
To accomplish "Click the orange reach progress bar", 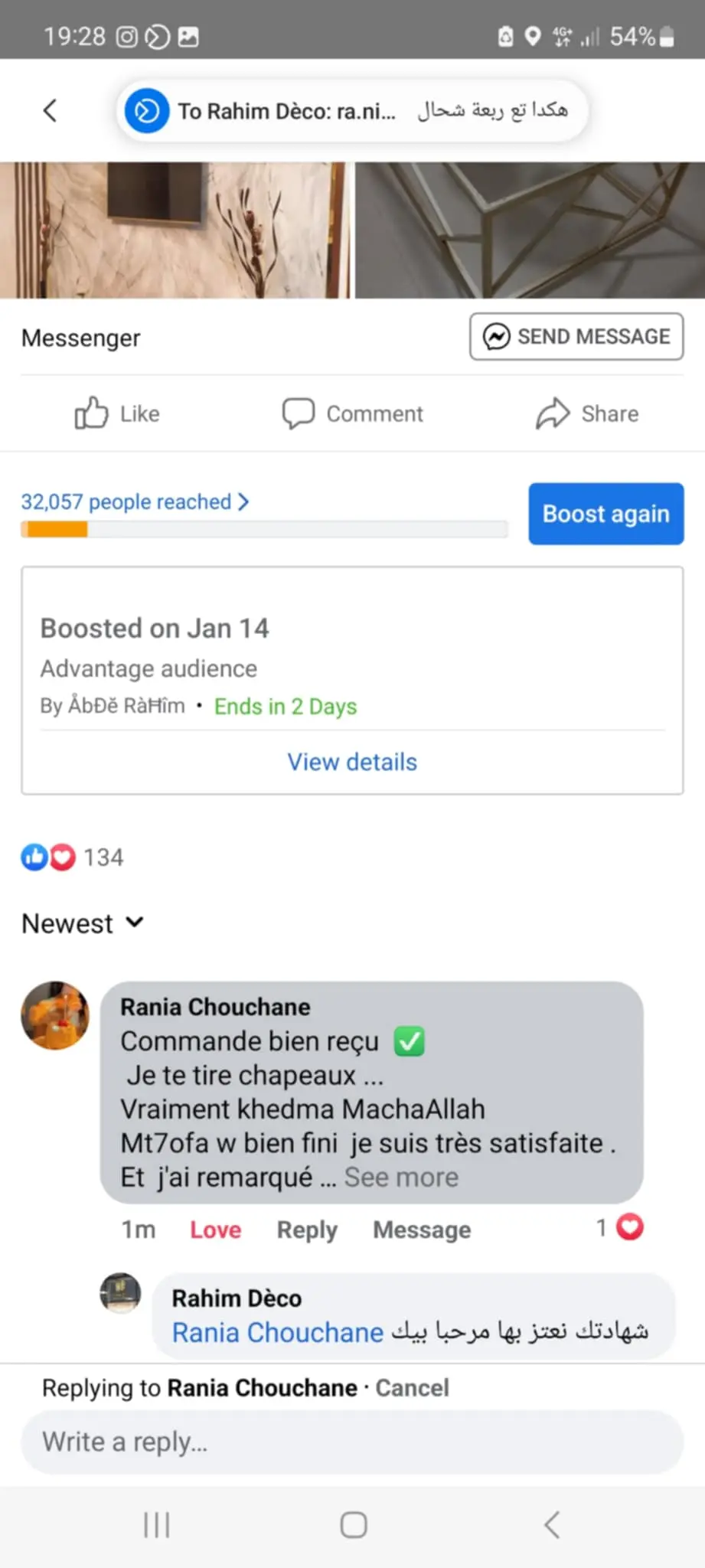I will click(55, 529).
